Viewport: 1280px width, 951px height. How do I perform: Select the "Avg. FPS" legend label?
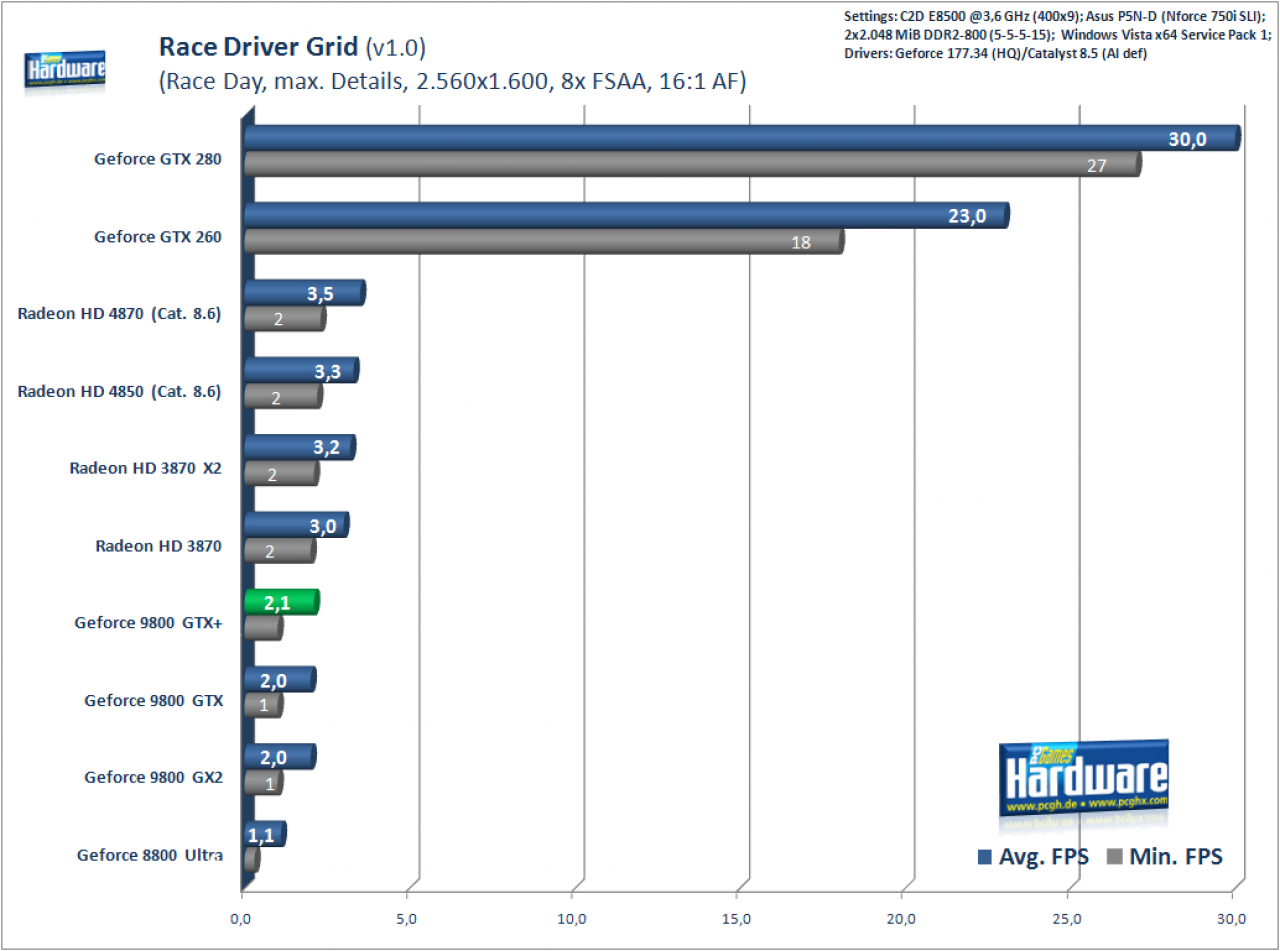1042,857
